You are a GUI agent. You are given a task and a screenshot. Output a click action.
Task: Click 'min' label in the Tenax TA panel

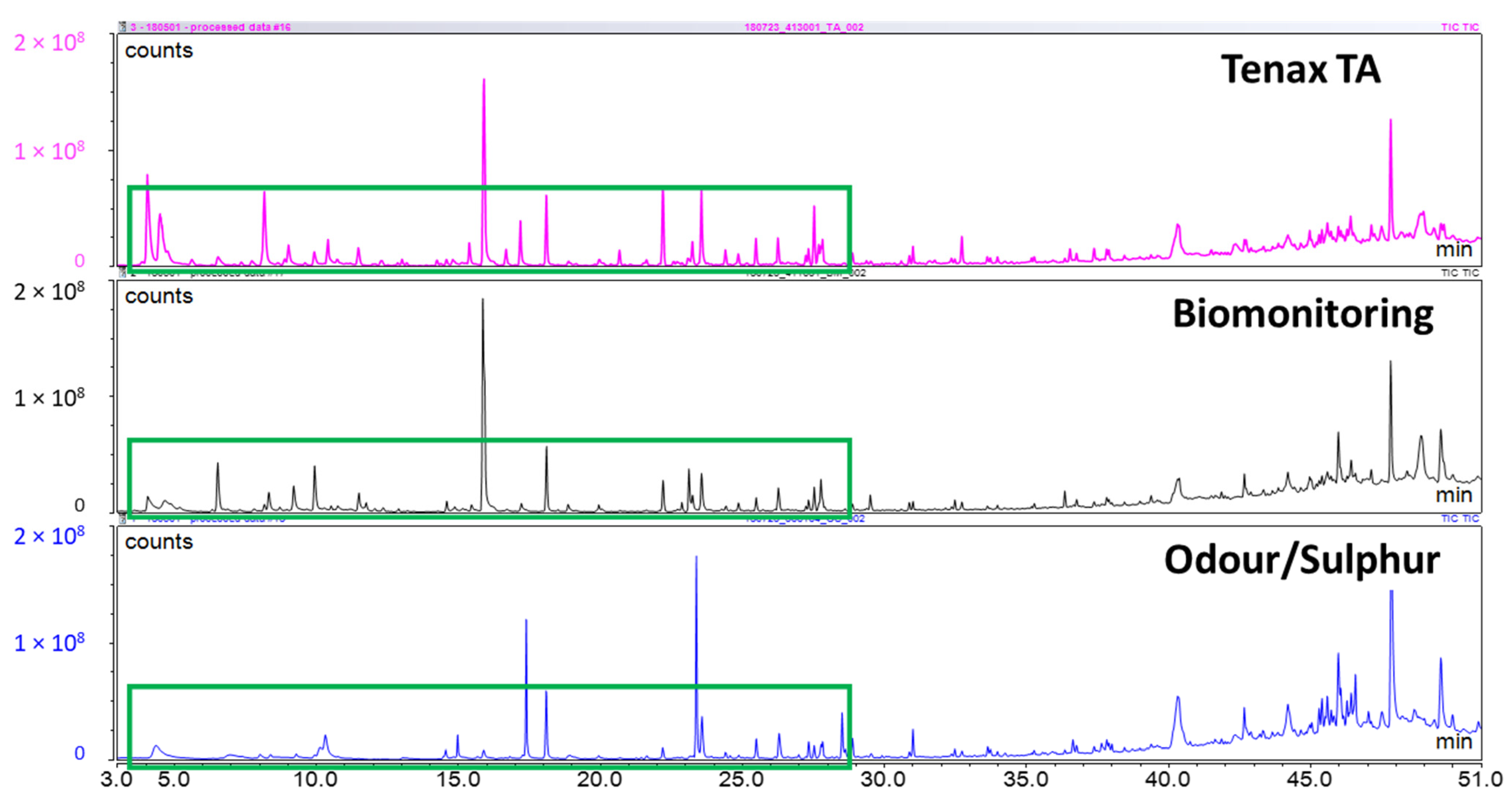(1454, 249)
